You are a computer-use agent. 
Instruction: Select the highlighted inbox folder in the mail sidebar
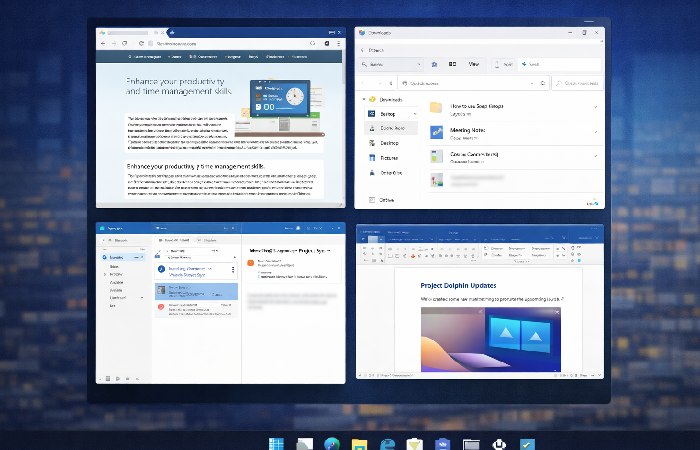tap(122, 257)
